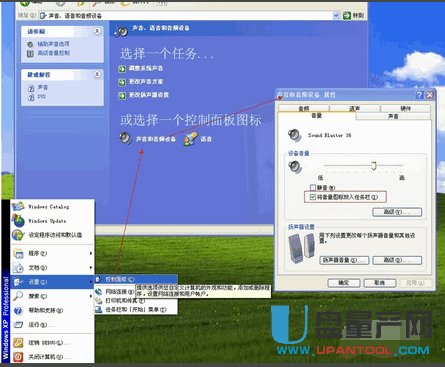Image resolution: width=445 pixels, height=367 pixels.
Task: Click the 打印机和传真 icon in the submenu
Action: (99, 301)
